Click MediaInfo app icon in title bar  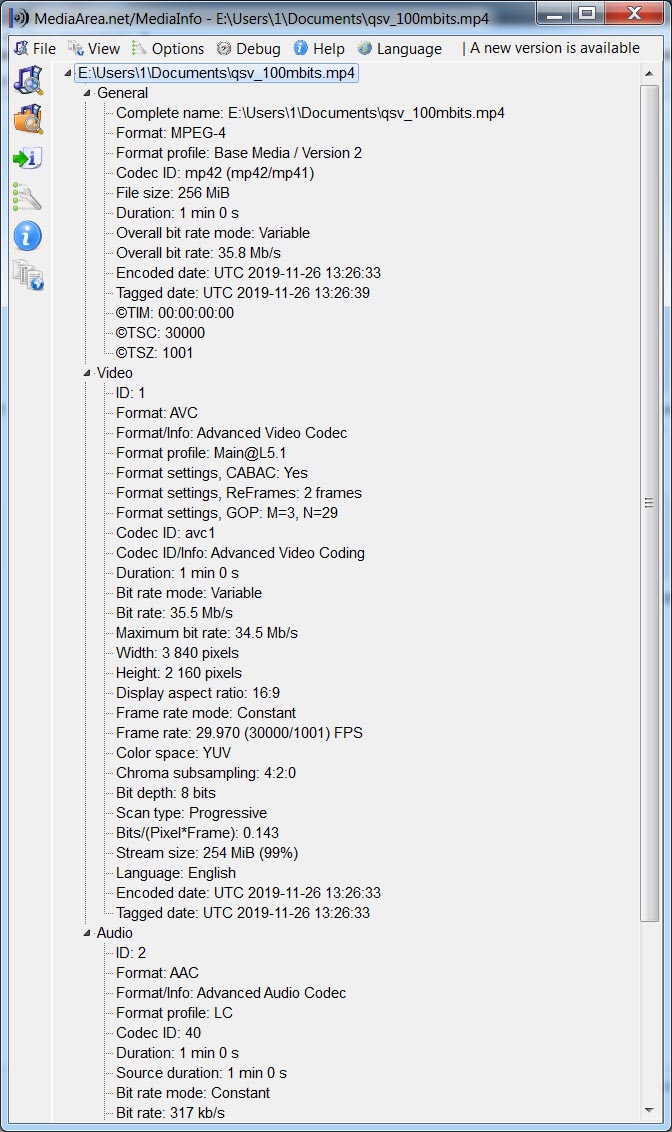point(19,17)
